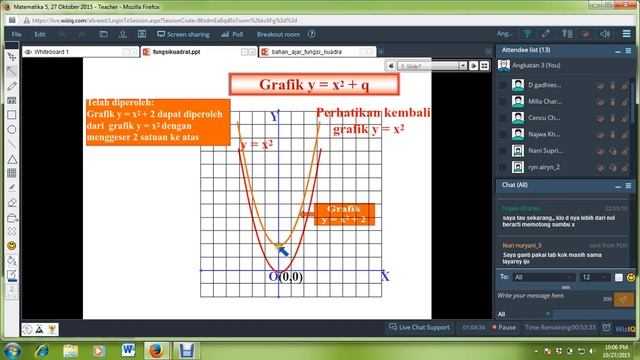Click the alarm clock icon near Time Remaining
This screenshot has width=640, height=360.
tap(607, 328)
